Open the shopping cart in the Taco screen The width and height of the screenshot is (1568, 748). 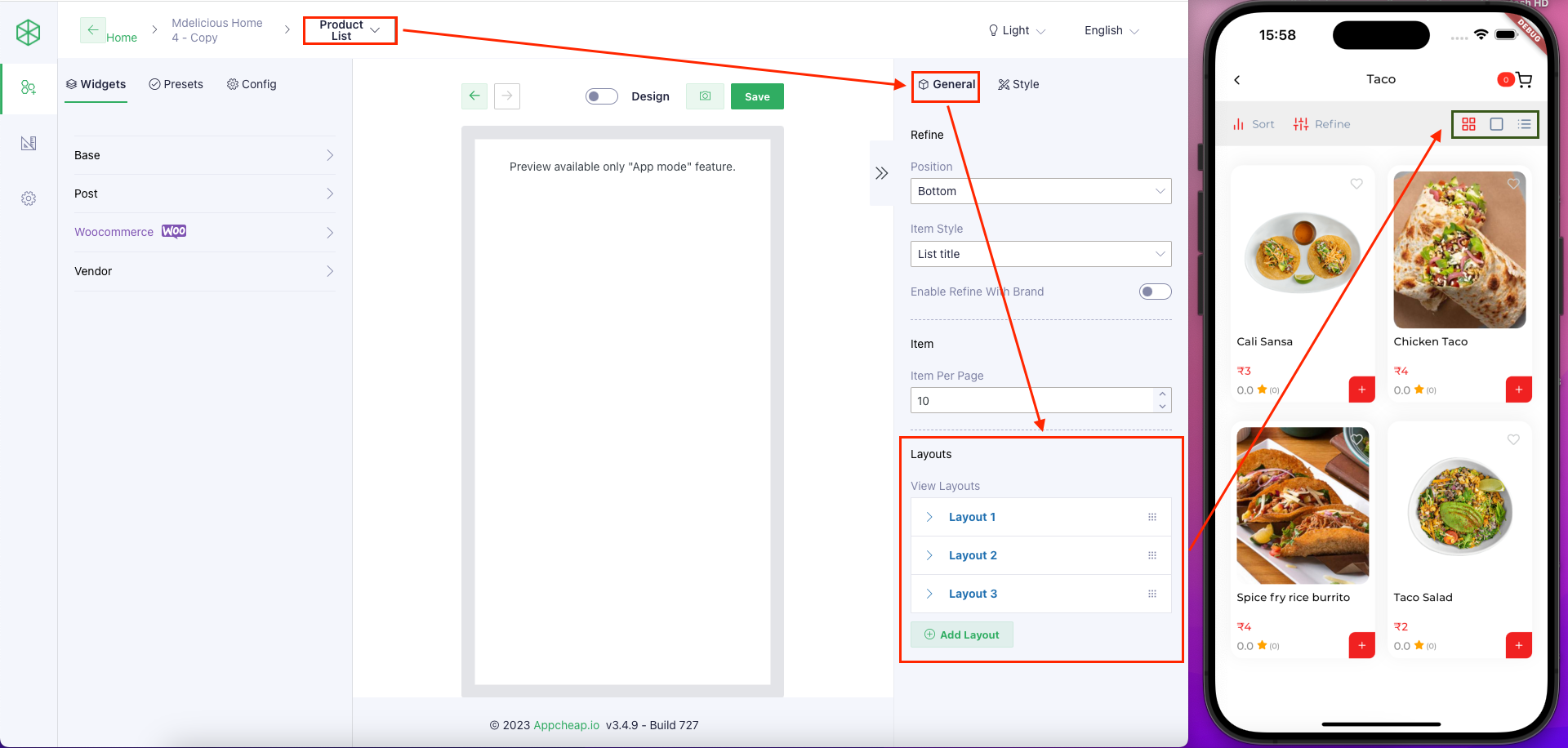point(1524,79)
